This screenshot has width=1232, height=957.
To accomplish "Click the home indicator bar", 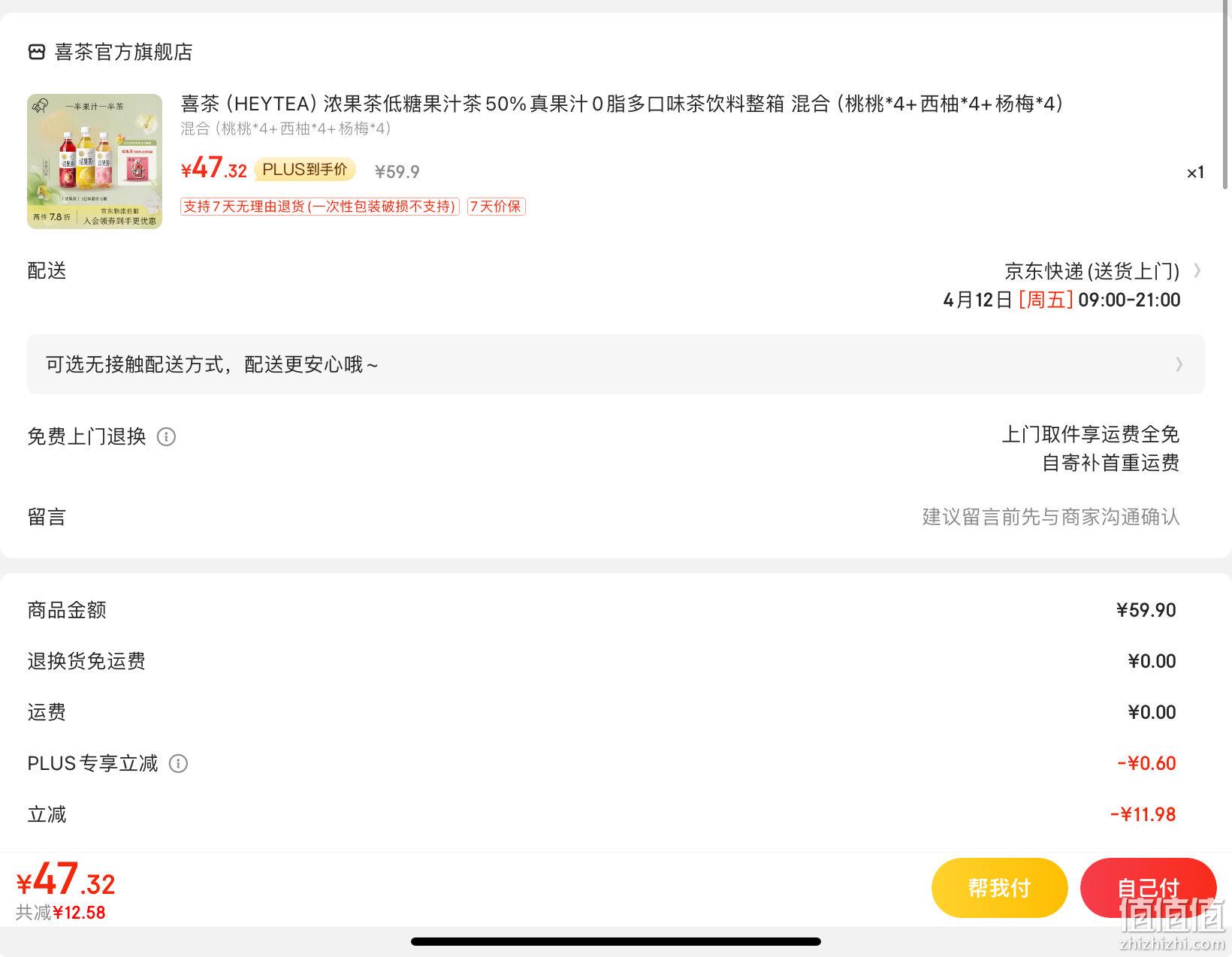I will pyautogui.click(x=616, y=941).
